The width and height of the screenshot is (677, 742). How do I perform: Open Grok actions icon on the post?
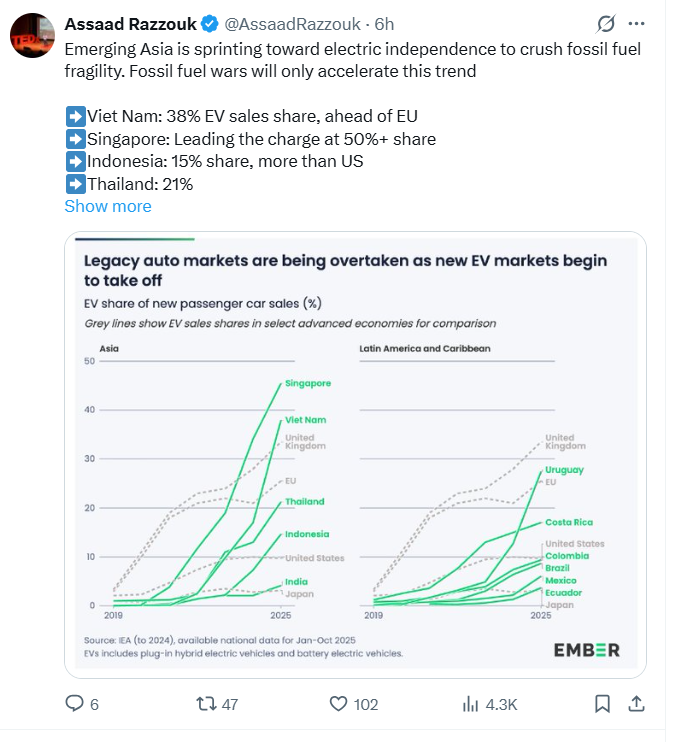click(x=605, y=23)
